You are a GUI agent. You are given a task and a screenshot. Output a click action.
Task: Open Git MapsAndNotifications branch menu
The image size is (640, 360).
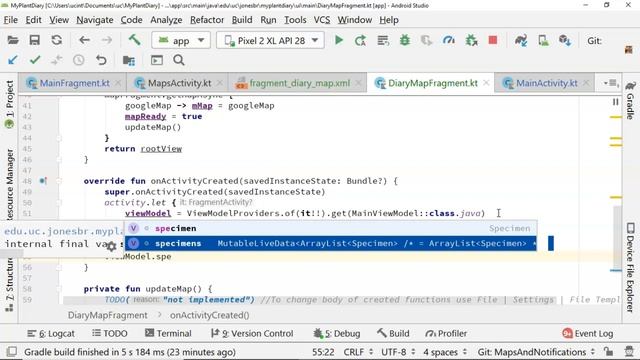pyautogui.click(x=536, y=352)
